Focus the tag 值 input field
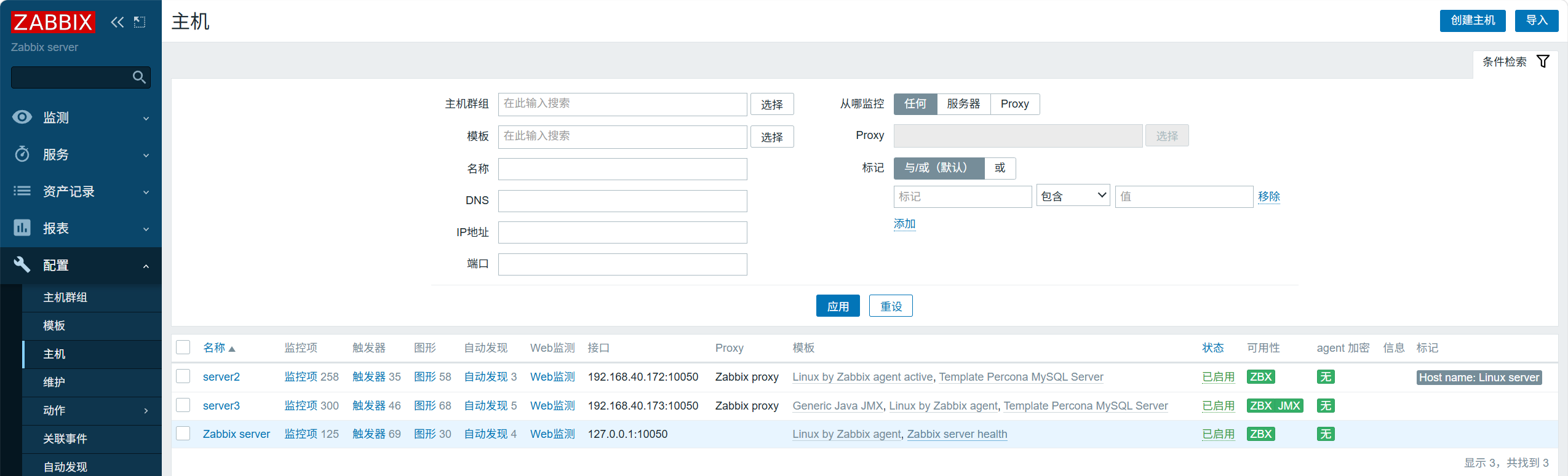This screenshot has width=1568, height=476. tap(1184, 197)
